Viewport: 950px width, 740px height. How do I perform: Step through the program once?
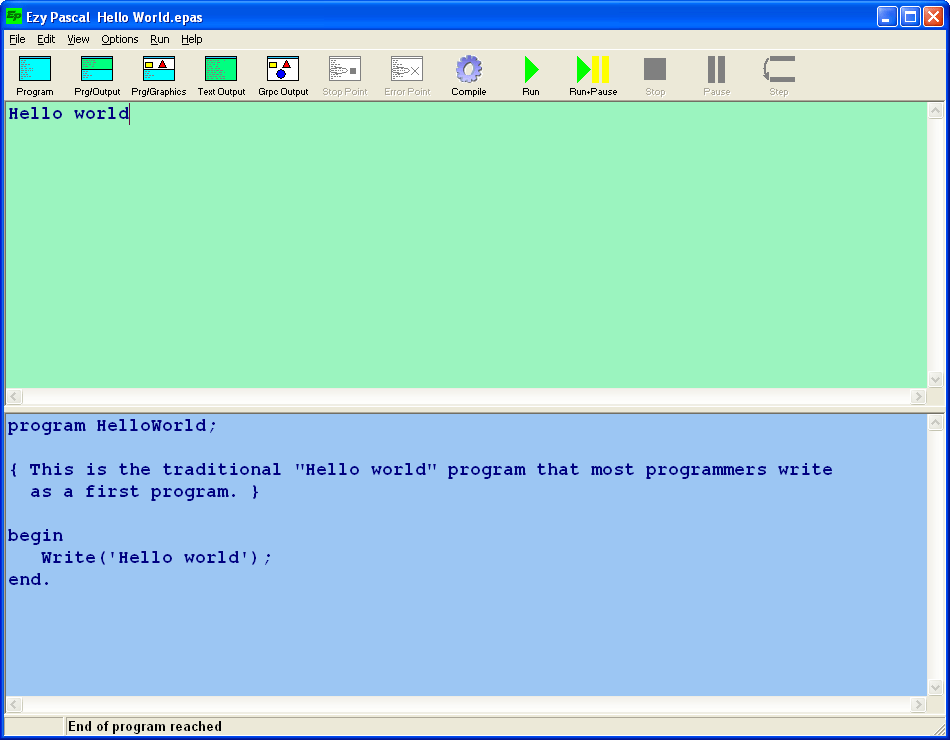coord(779,68)
